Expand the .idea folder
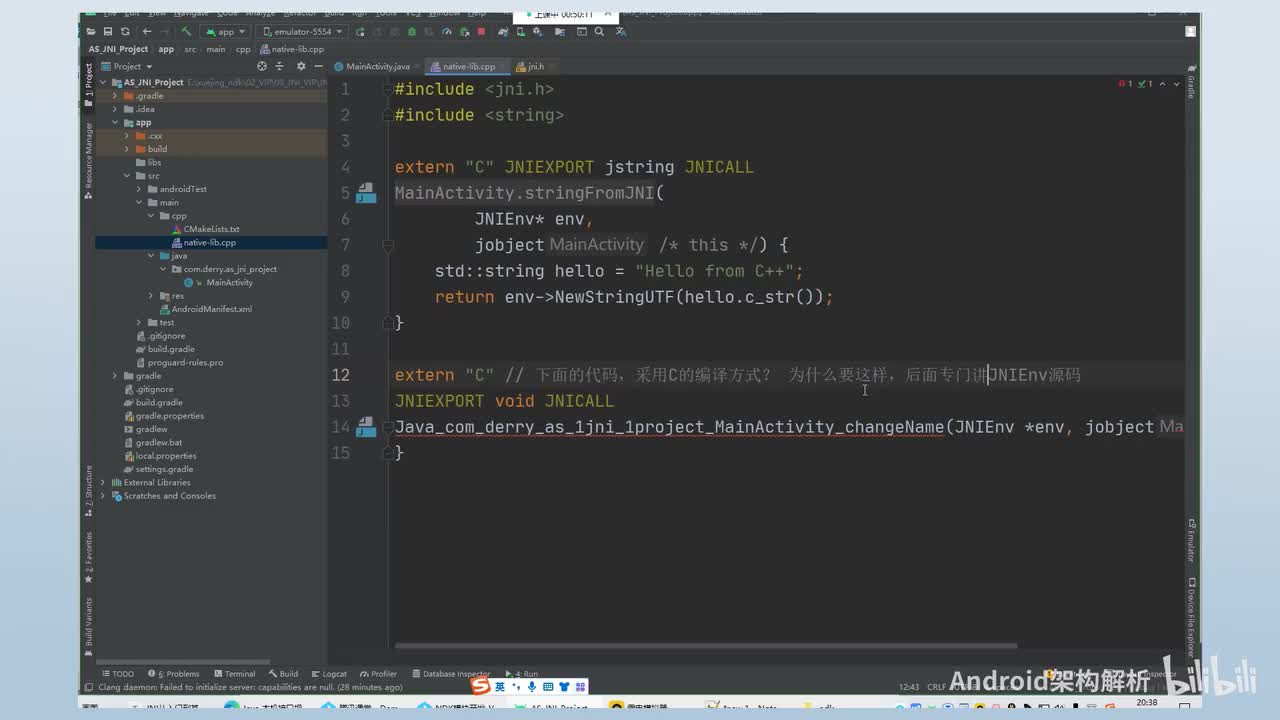This screenshot has width=1280, height=720. (115, 109)
